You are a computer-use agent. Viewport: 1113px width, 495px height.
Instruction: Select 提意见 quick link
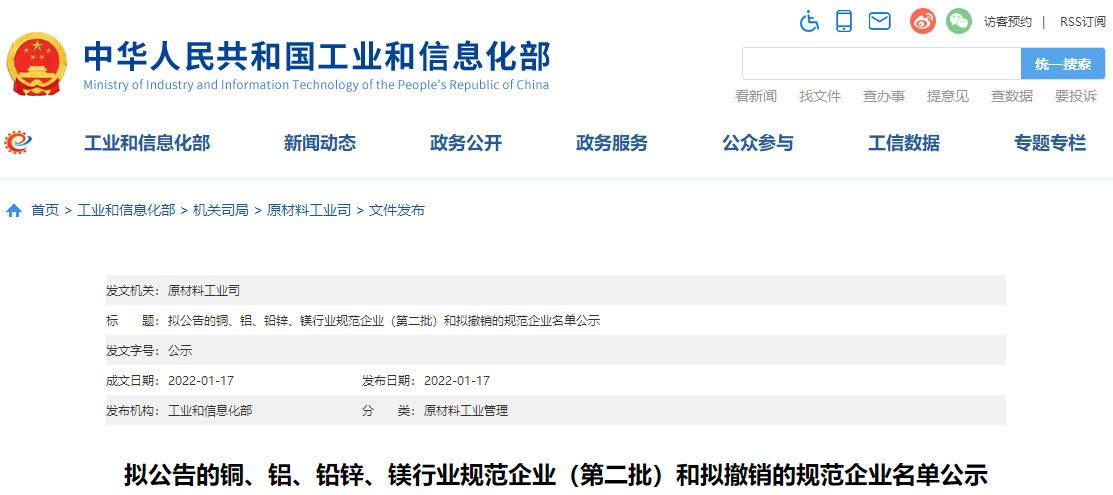pyautogui.click(x=948, y=97)
